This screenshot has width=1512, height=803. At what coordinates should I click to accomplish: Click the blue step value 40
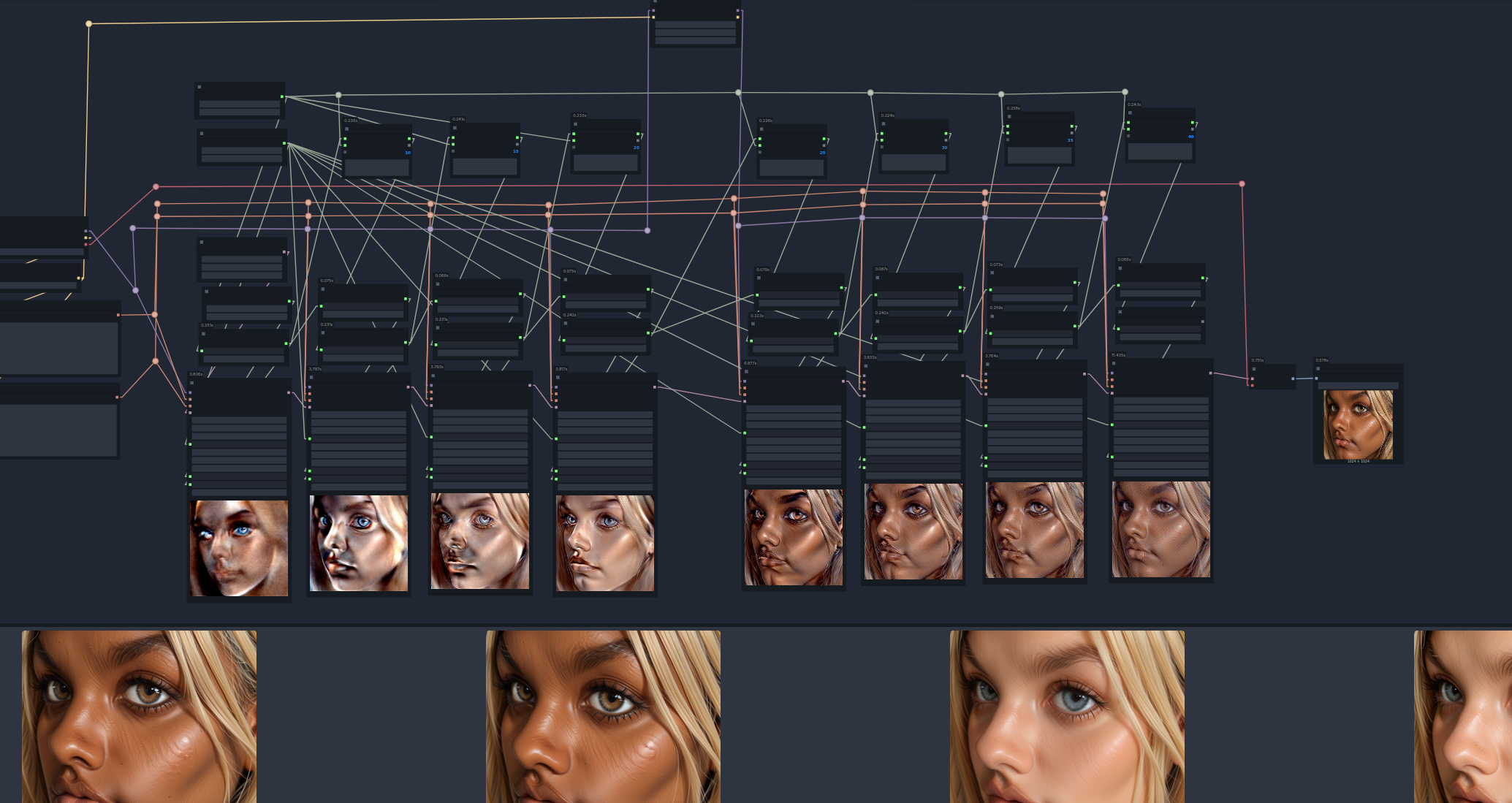tap(1190, 137)
